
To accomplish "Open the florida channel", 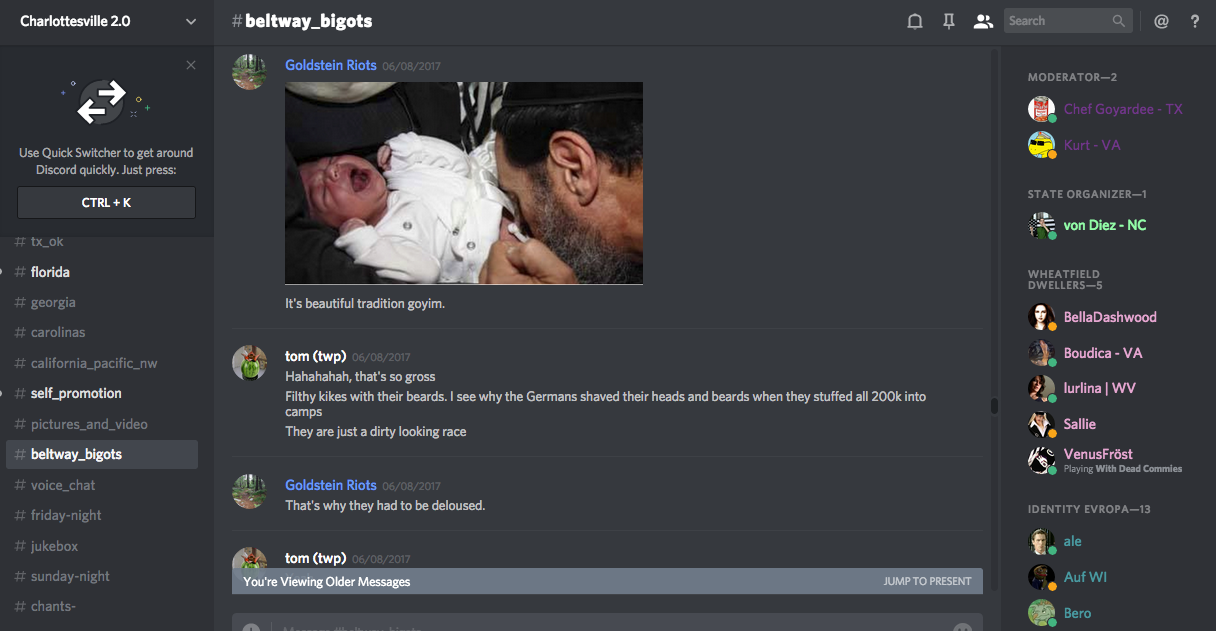I will [50, 272].
